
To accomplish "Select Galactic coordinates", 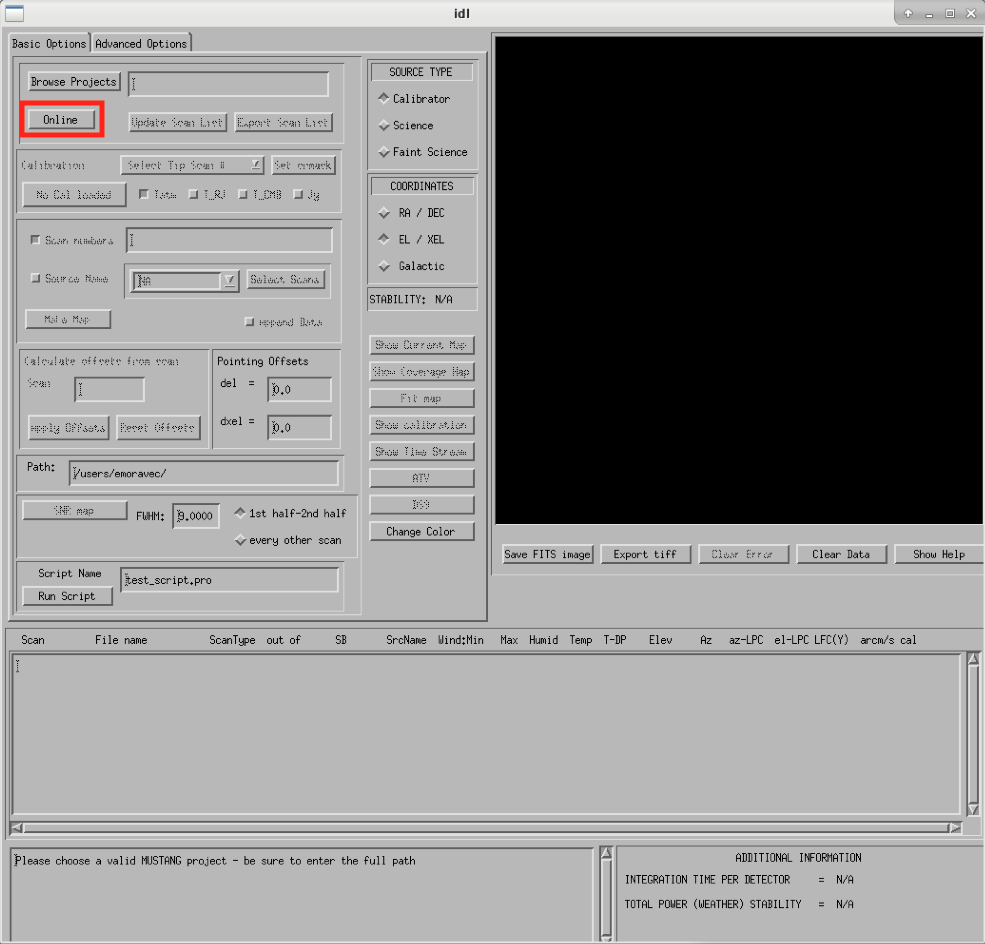I will [x=384, y=266].
